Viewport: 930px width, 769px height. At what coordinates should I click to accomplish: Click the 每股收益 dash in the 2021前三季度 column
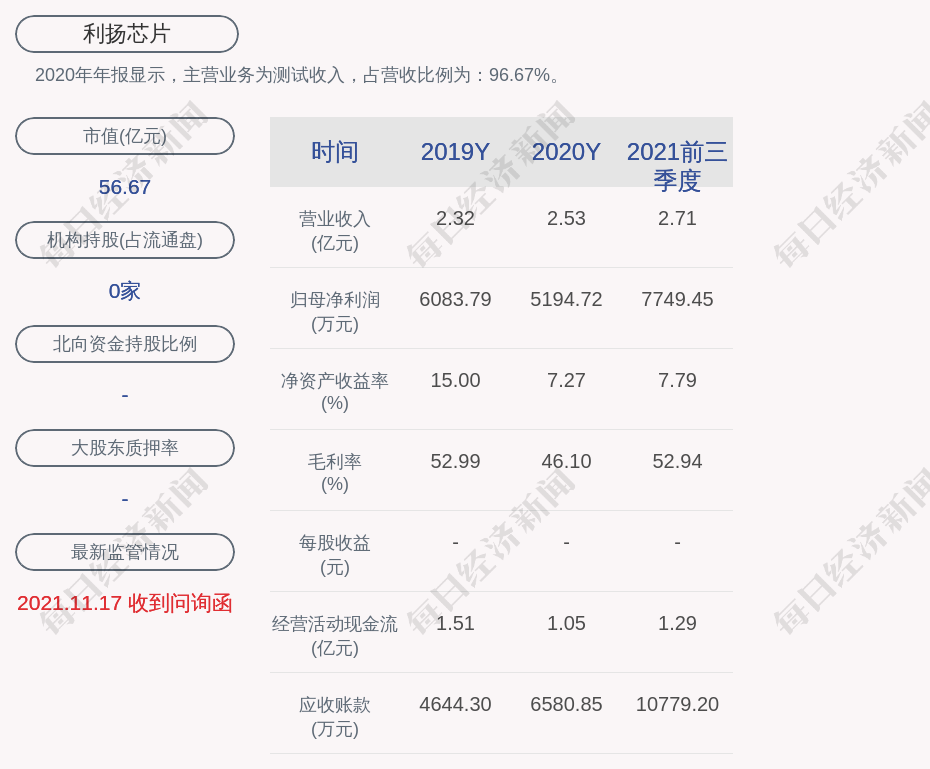[677, 542]
